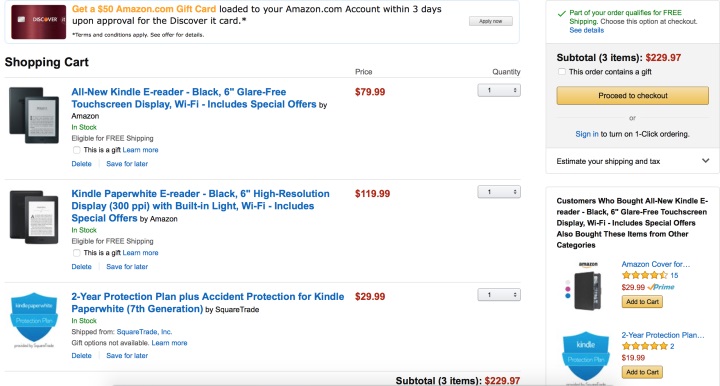Click the star rating for 2-Year Protection Plan

[645, 346]
